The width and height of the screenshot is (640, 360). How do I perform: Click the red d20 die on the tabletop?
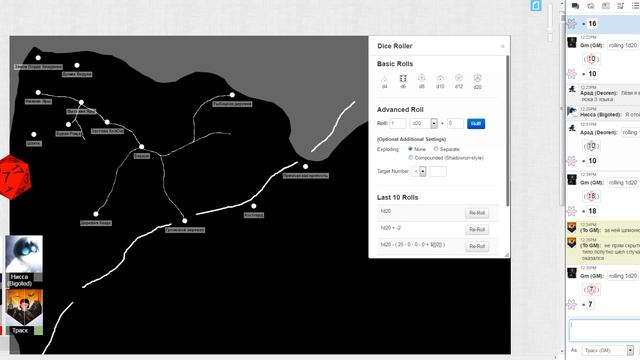[16, 177]
